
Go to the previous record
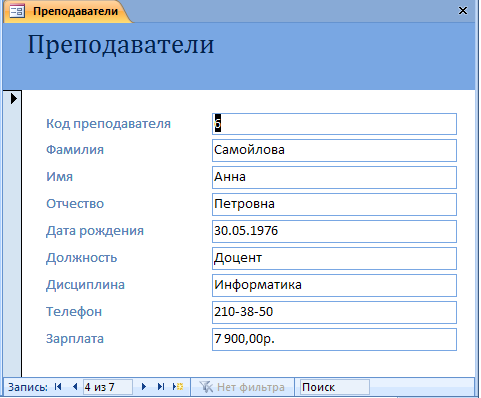click(x=75, y=387)
